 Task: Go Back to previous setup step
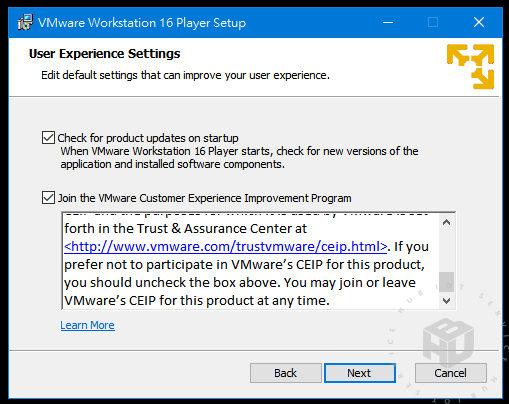[x=286, y=373]
